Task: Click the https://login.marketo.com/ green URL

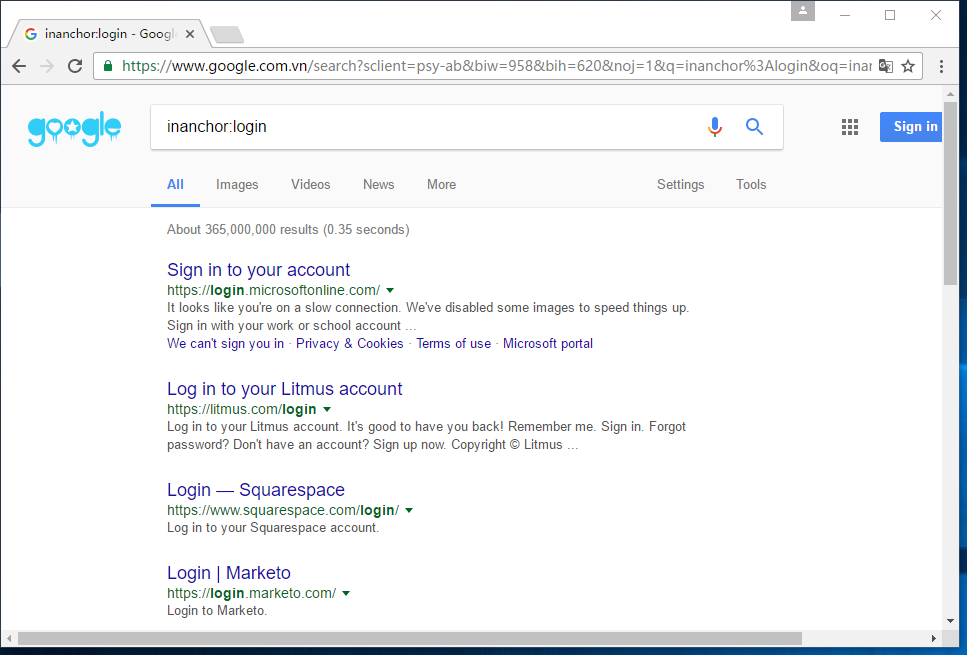Action: click(251, 593)
